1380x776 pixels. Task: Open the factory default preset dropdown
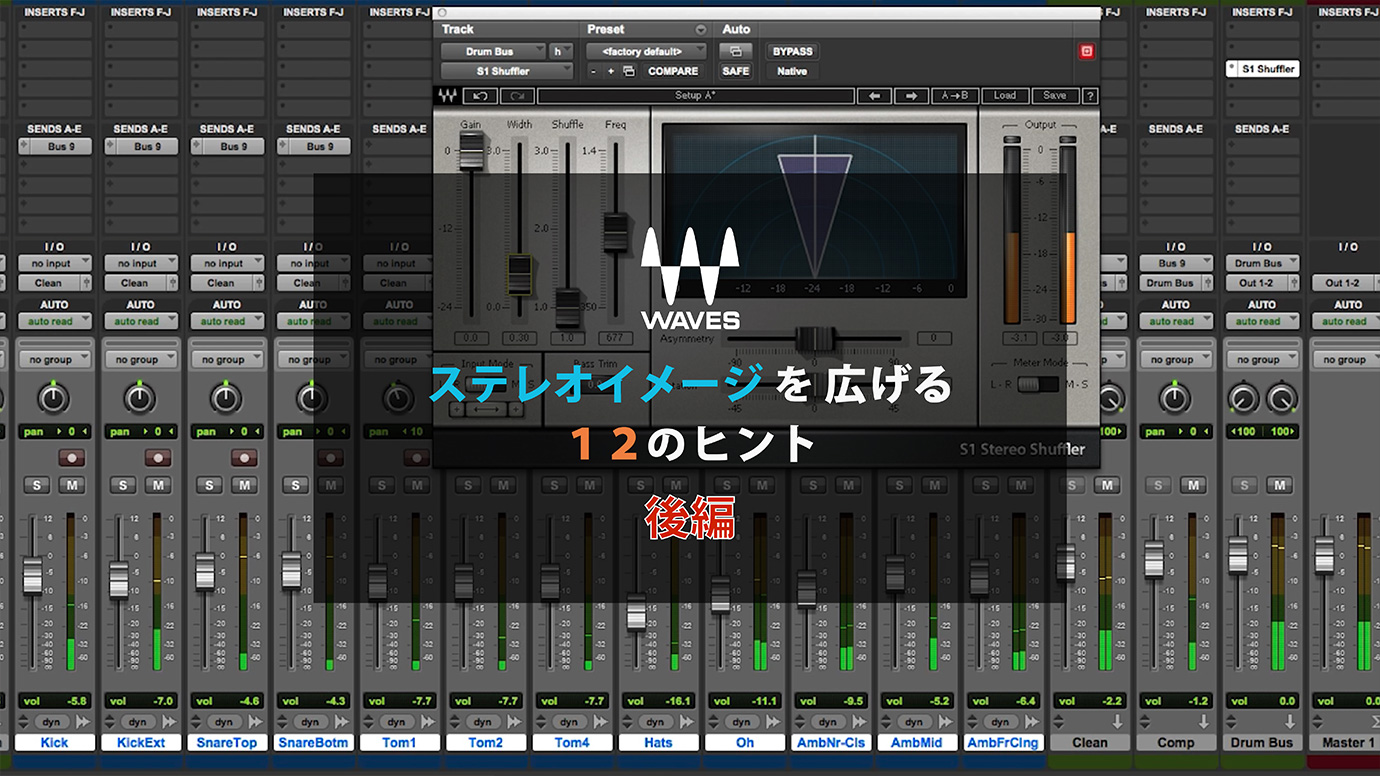coord(647,51)
